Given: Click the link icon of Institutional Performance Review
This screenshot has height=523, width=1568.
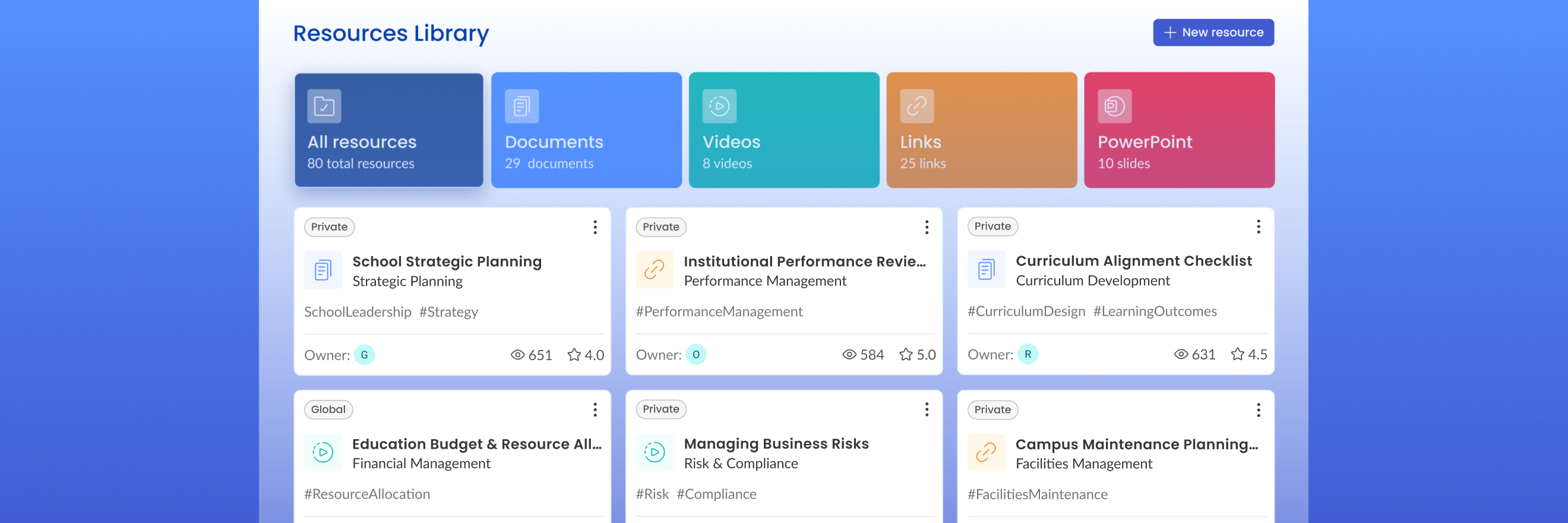Looking at the screenshot, I should click(655, 270).
